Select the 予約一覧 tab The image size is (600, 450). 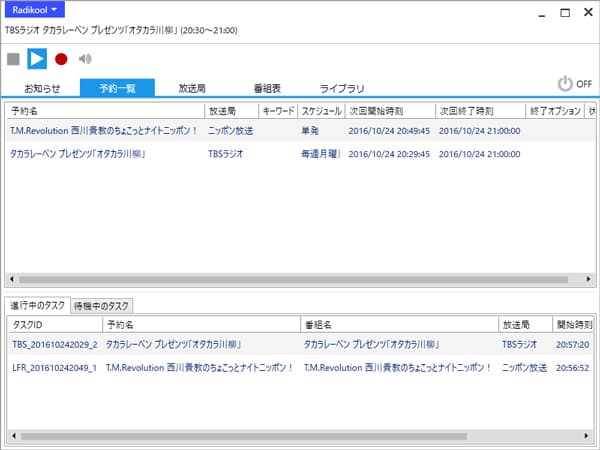[x=117, y=88]
